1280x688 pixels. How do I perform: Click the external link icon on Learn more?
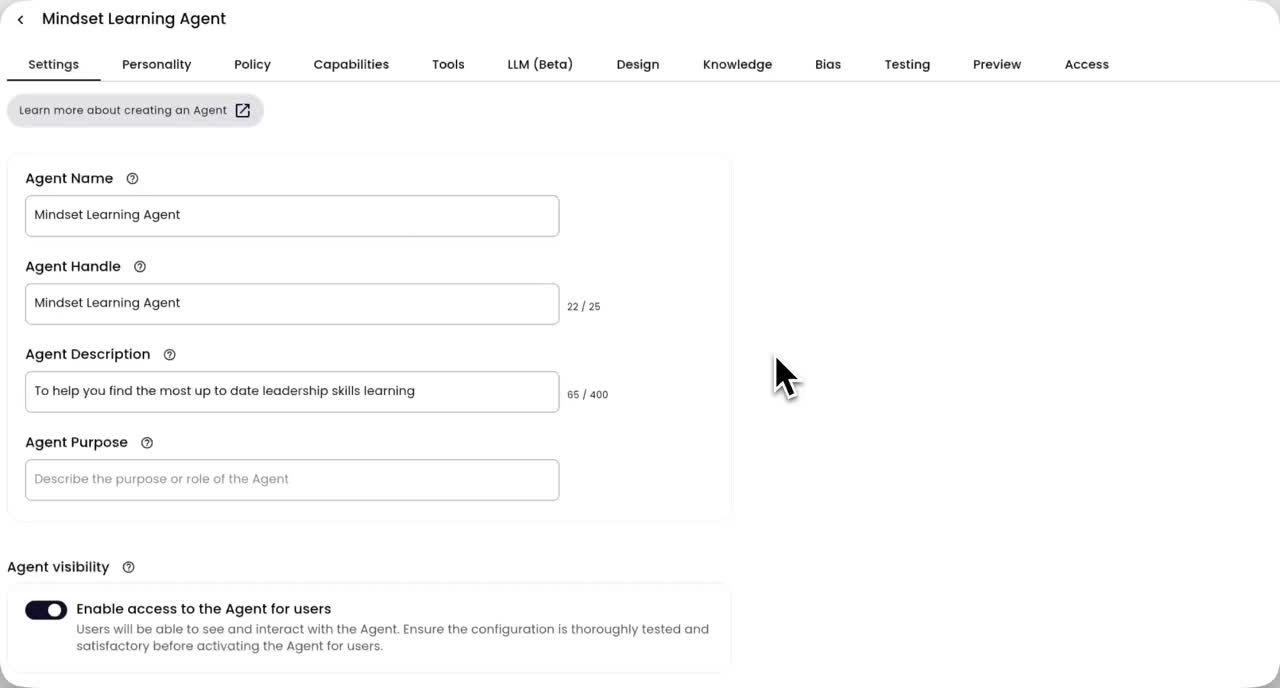point(243,110)
